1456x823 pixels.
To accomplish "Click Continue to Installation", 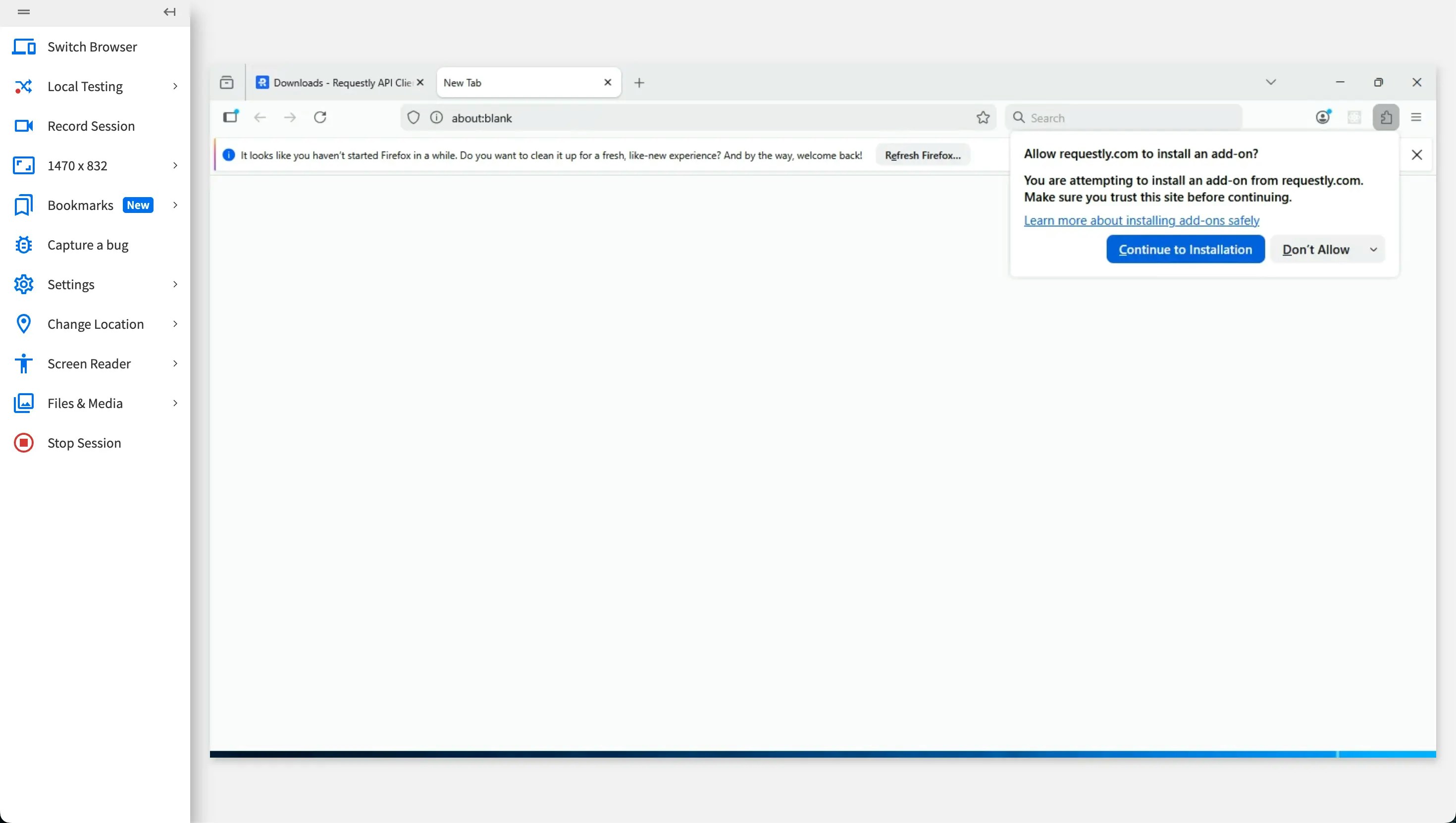I will coord(1185,249).
